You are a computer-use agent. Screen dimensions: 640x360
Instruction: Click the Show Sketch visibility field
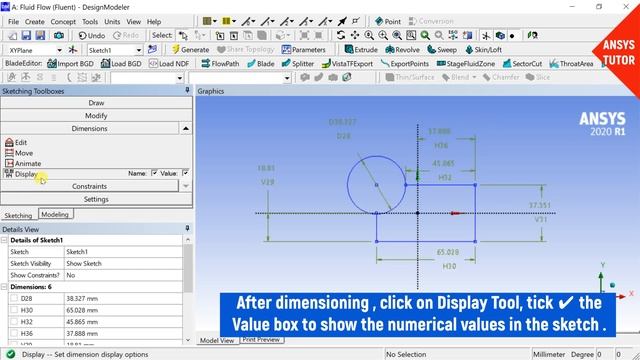[123, 264]
